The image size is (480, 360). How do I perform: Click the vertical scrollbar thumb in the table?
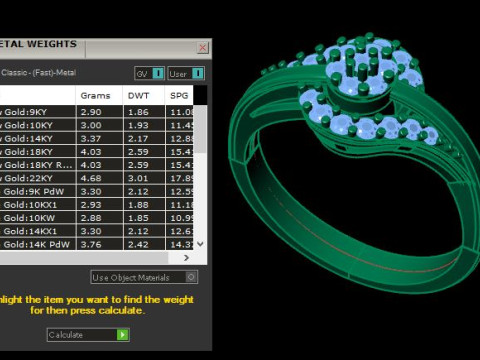coord(200,129)
